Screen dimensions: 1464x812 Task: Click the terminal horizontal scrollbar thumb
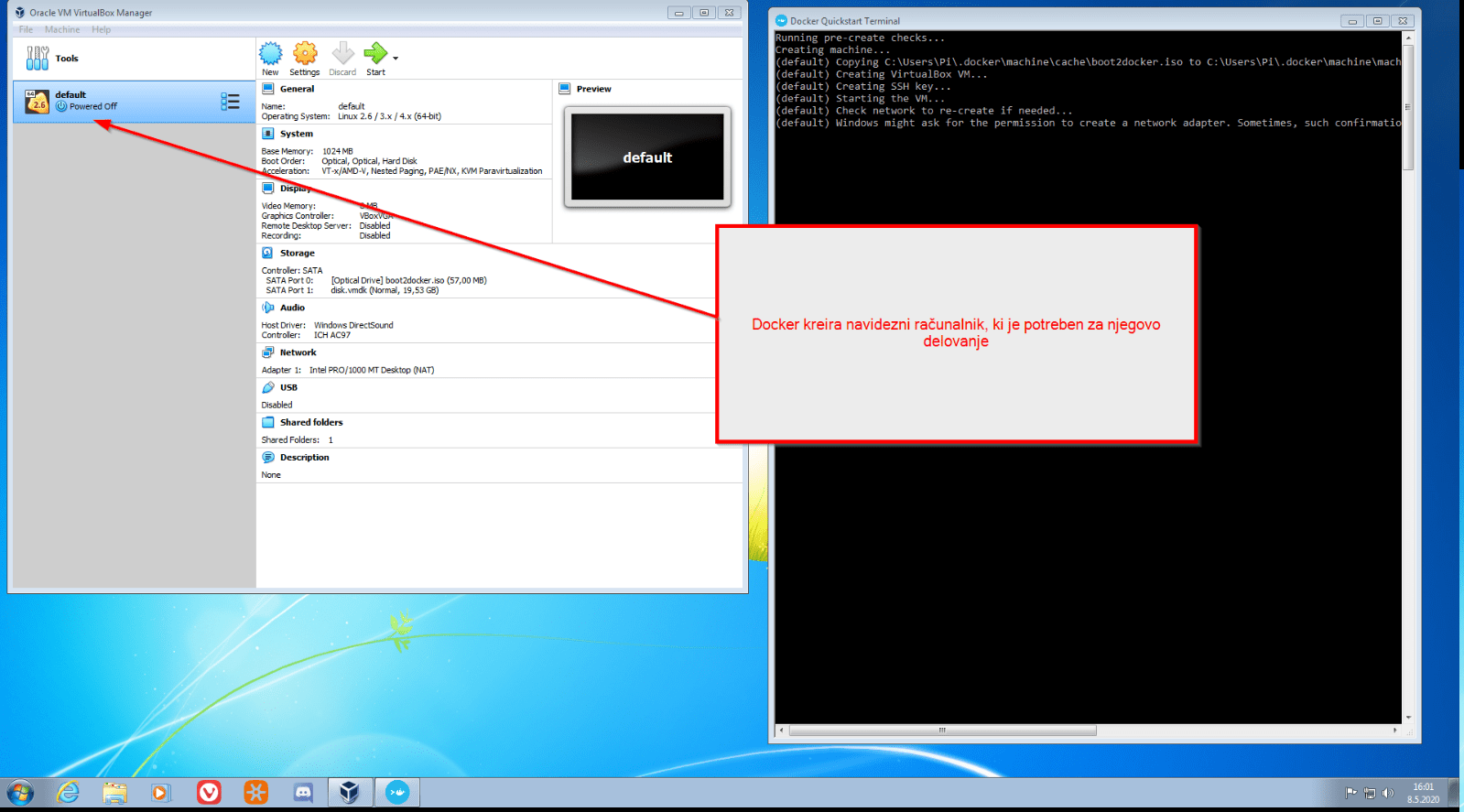pos(942,731)
